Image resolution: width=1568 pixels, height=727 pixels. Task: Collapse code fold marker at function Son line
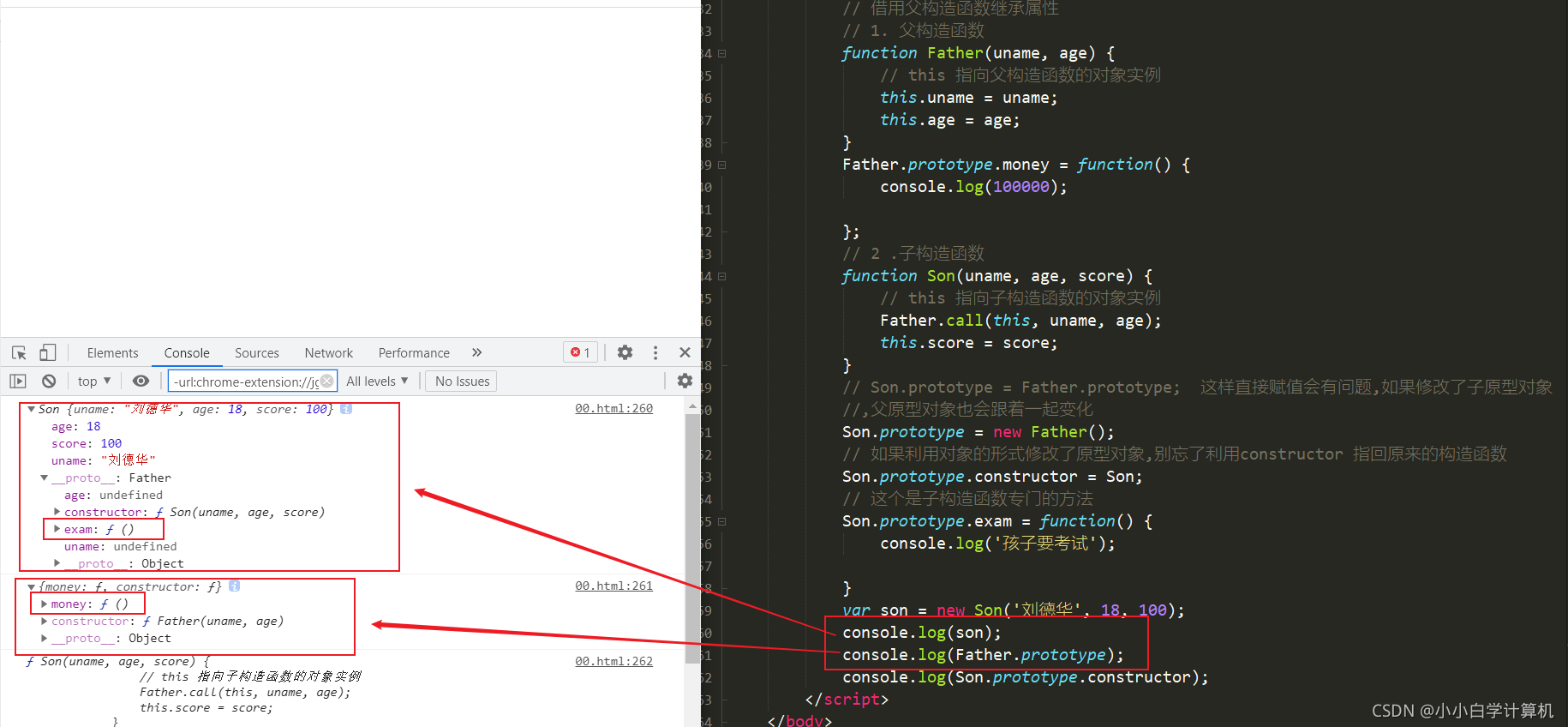click(x=722, y=276)
